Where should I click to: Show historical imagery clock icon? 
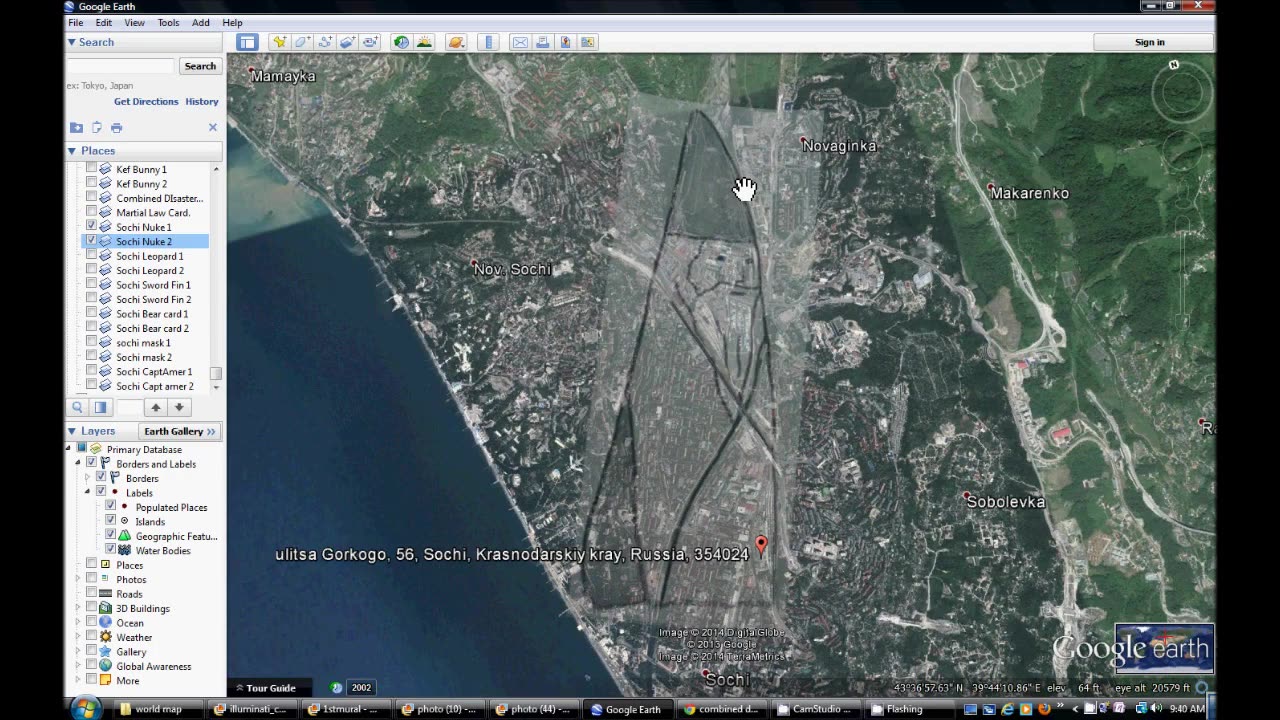click(401, 42)
